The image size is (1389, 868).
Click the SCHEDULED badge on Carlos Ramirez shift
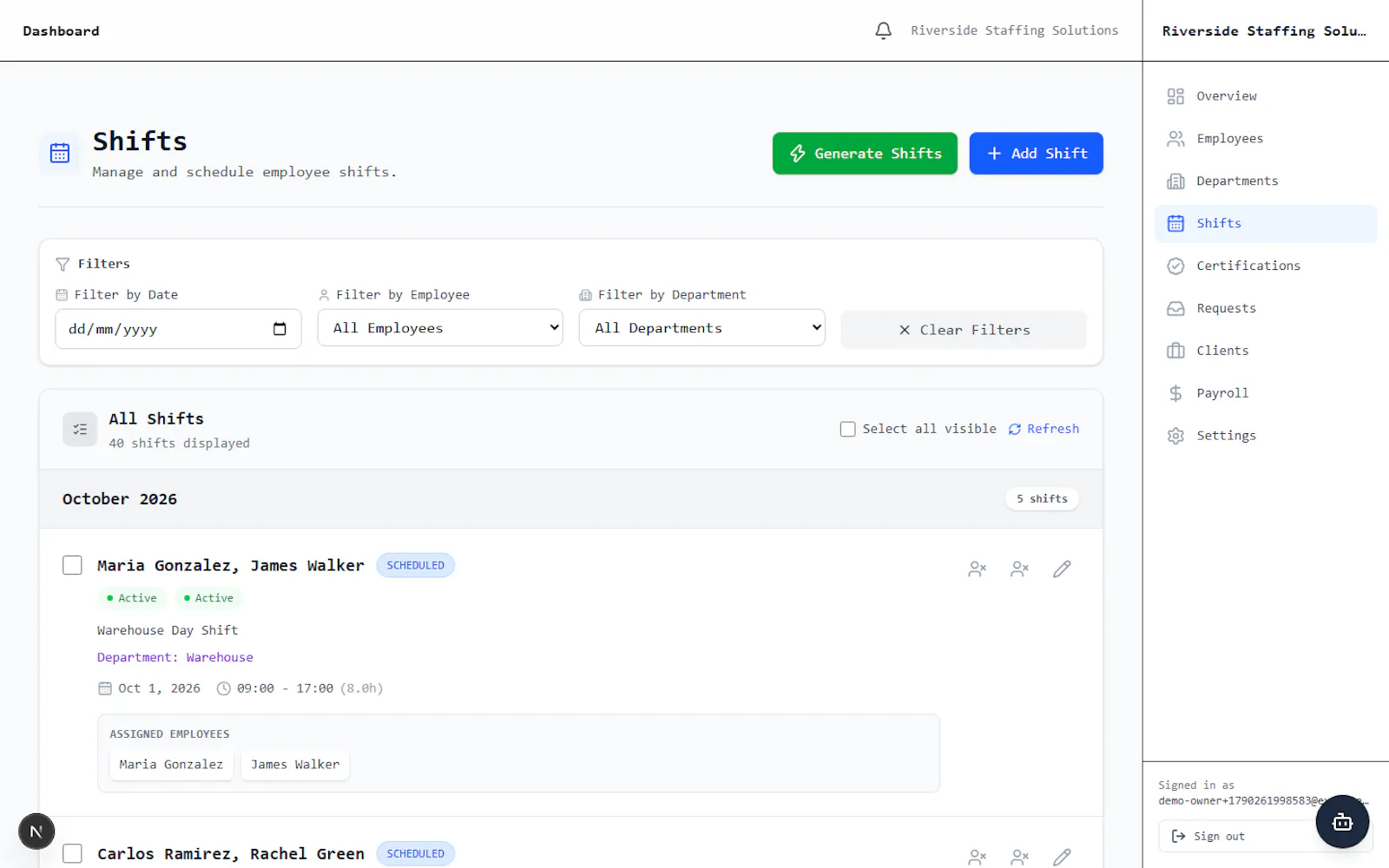415,853
